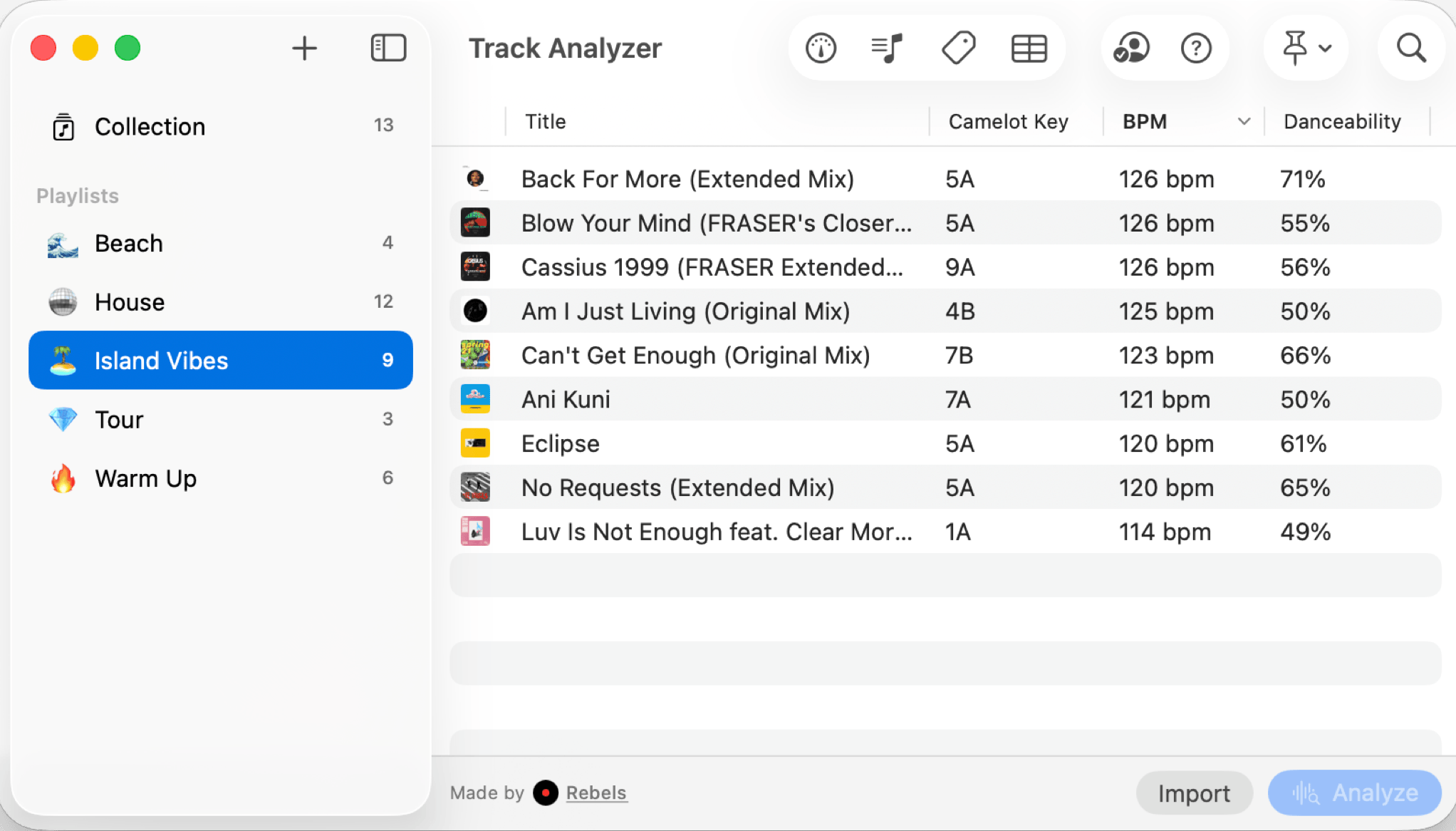Click the table columns view icon
This screenshot has height=831, width=1456.
coord(1029,48)
